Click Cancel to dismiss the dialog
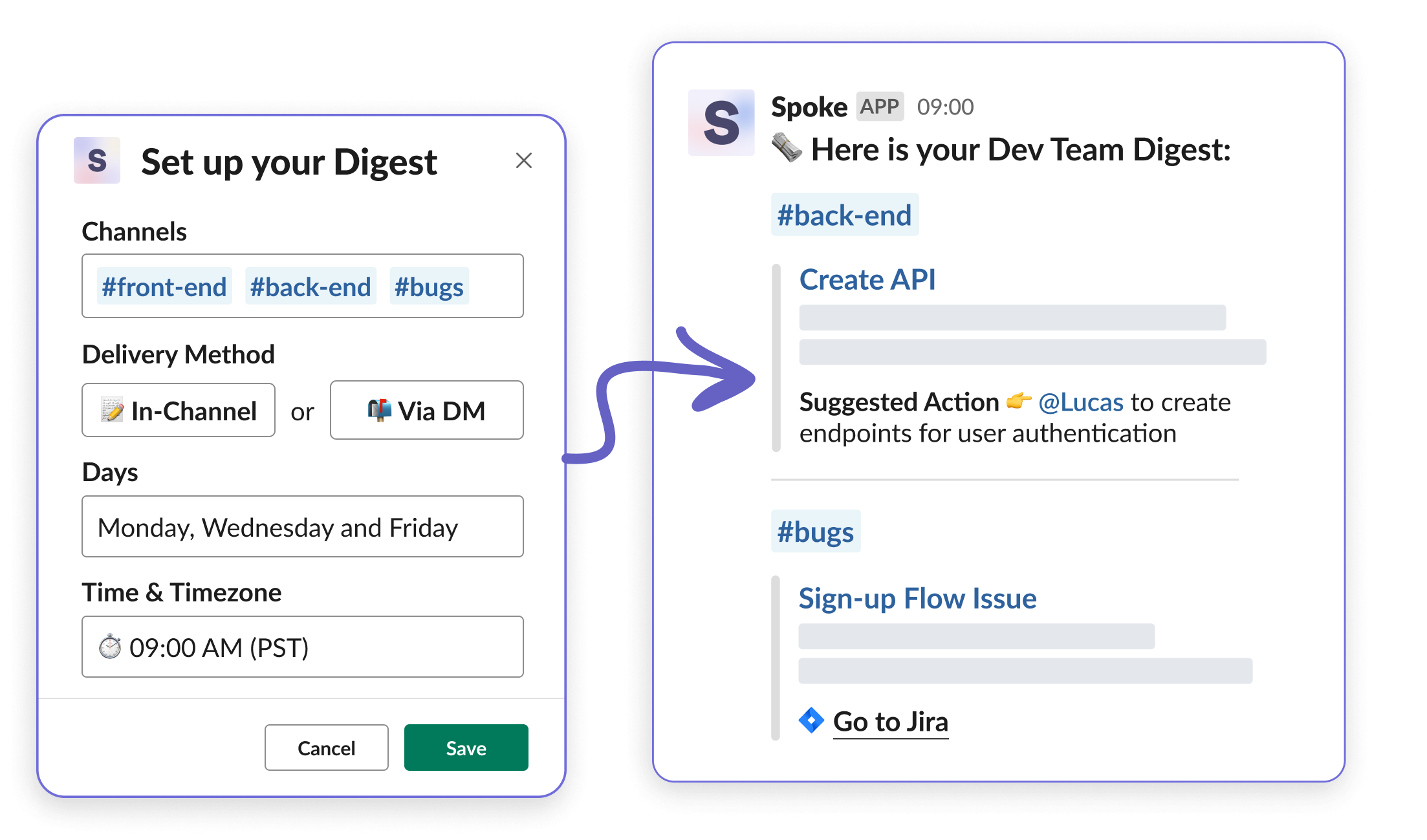1427x840 pixels. click(x=326, y=747)
